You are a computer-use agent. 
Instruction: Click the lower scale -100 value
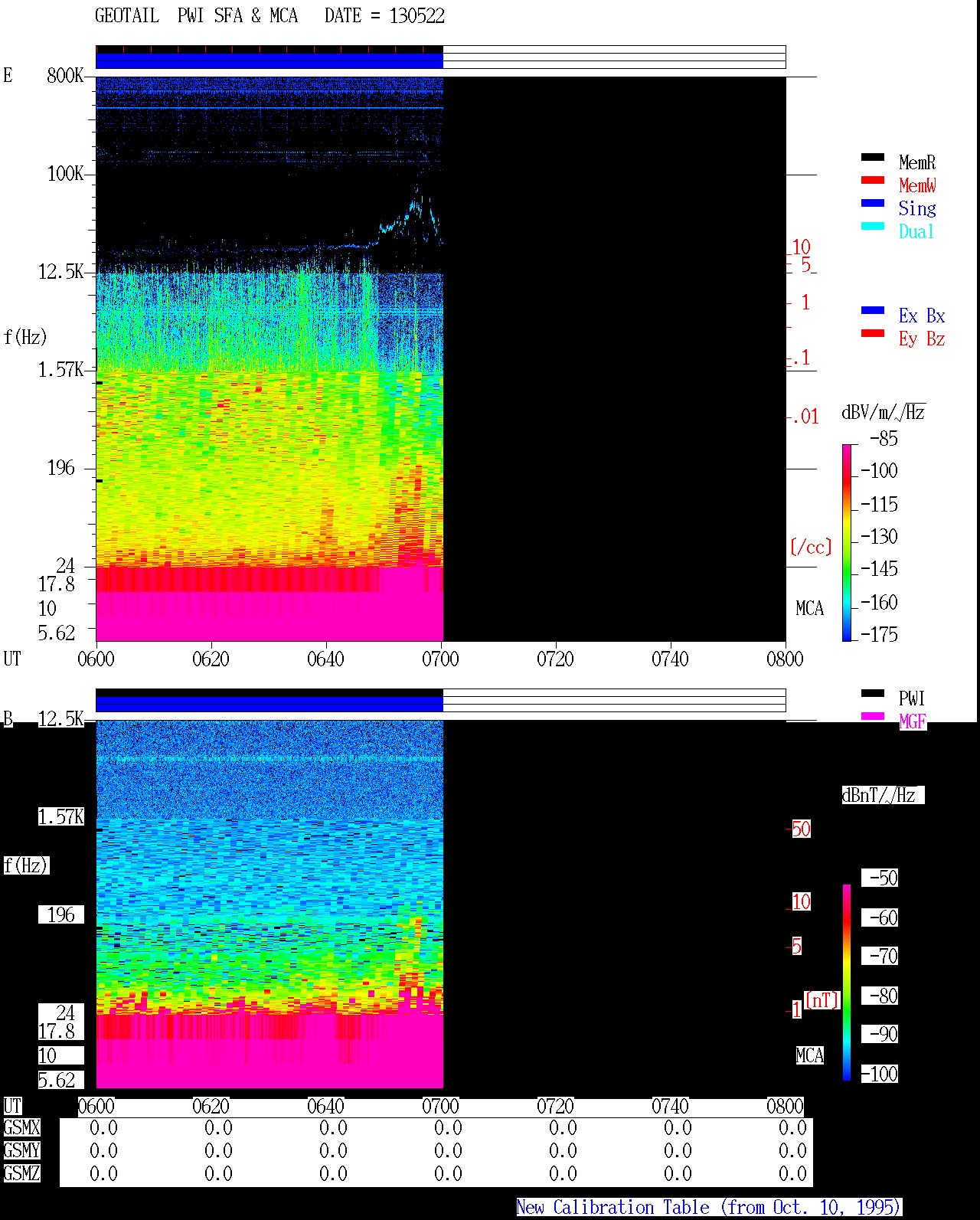click(879, 1074)
